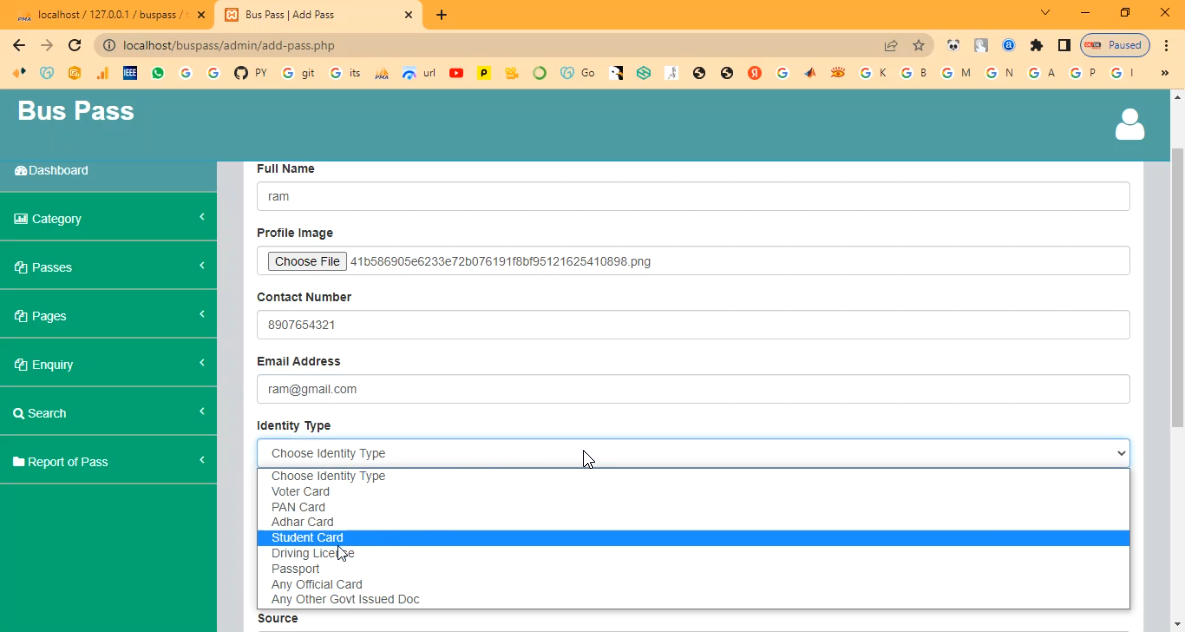Bookmark this page with the star icon
This screenshot has height=632, width=1185.
pos(918,45)
